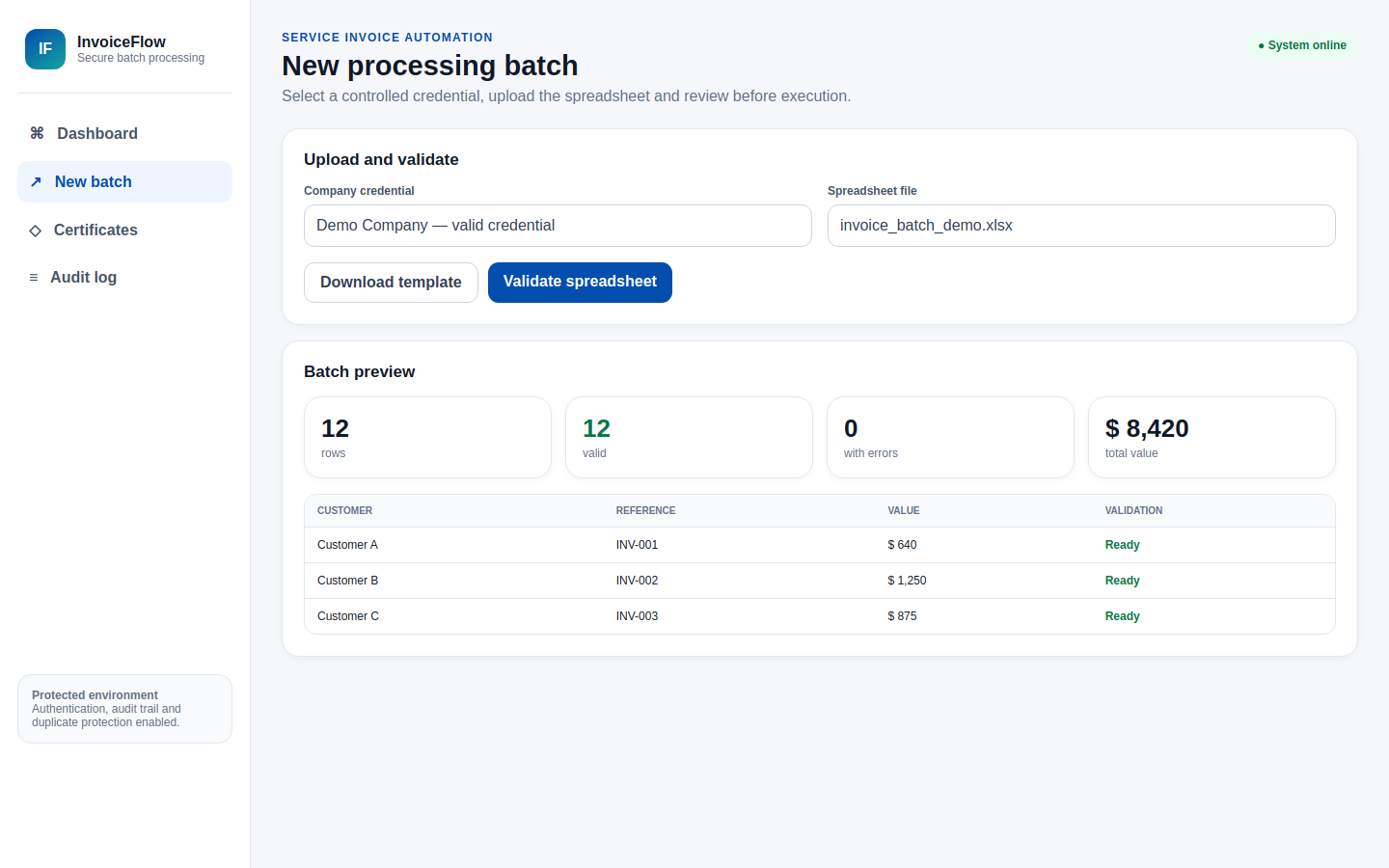
Task: Click the 12 valid summary card
Action: [689, 438]
